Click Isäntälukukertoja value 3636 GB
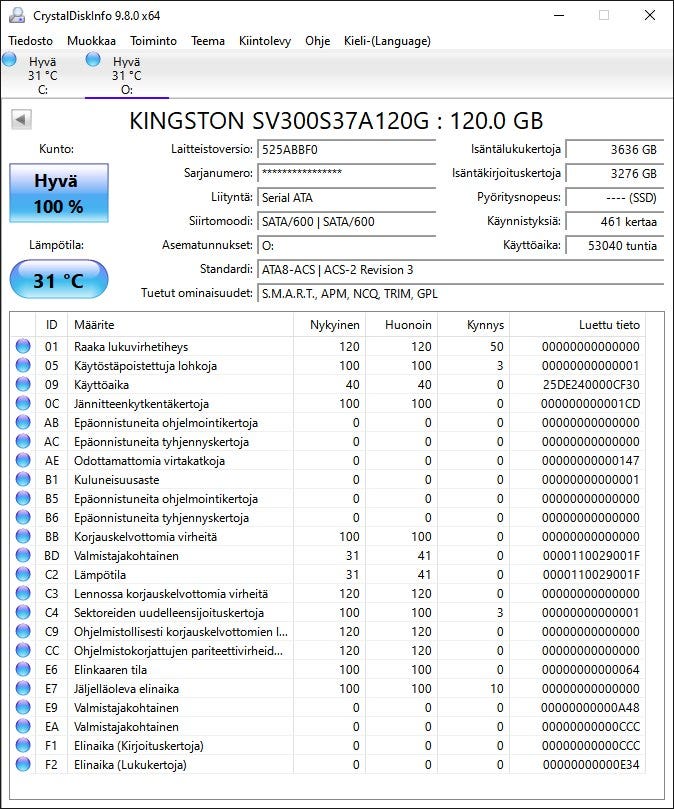 [x=615, y=150]
